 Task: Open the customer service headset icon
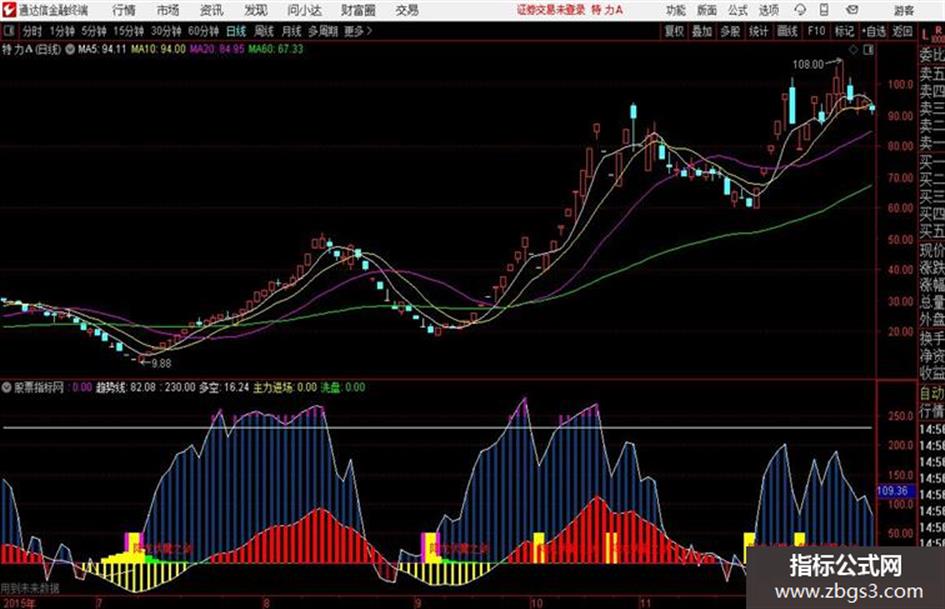pos(800,10)
